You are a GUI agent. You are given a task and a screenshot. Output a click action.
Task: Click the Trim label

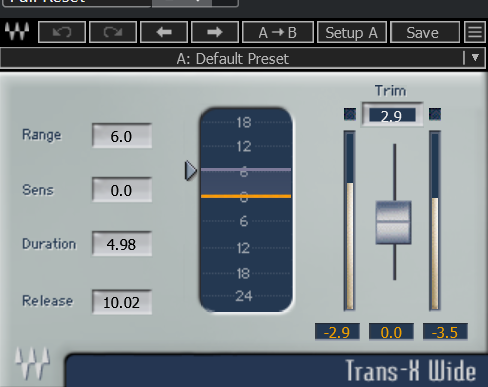pos(391,90)
